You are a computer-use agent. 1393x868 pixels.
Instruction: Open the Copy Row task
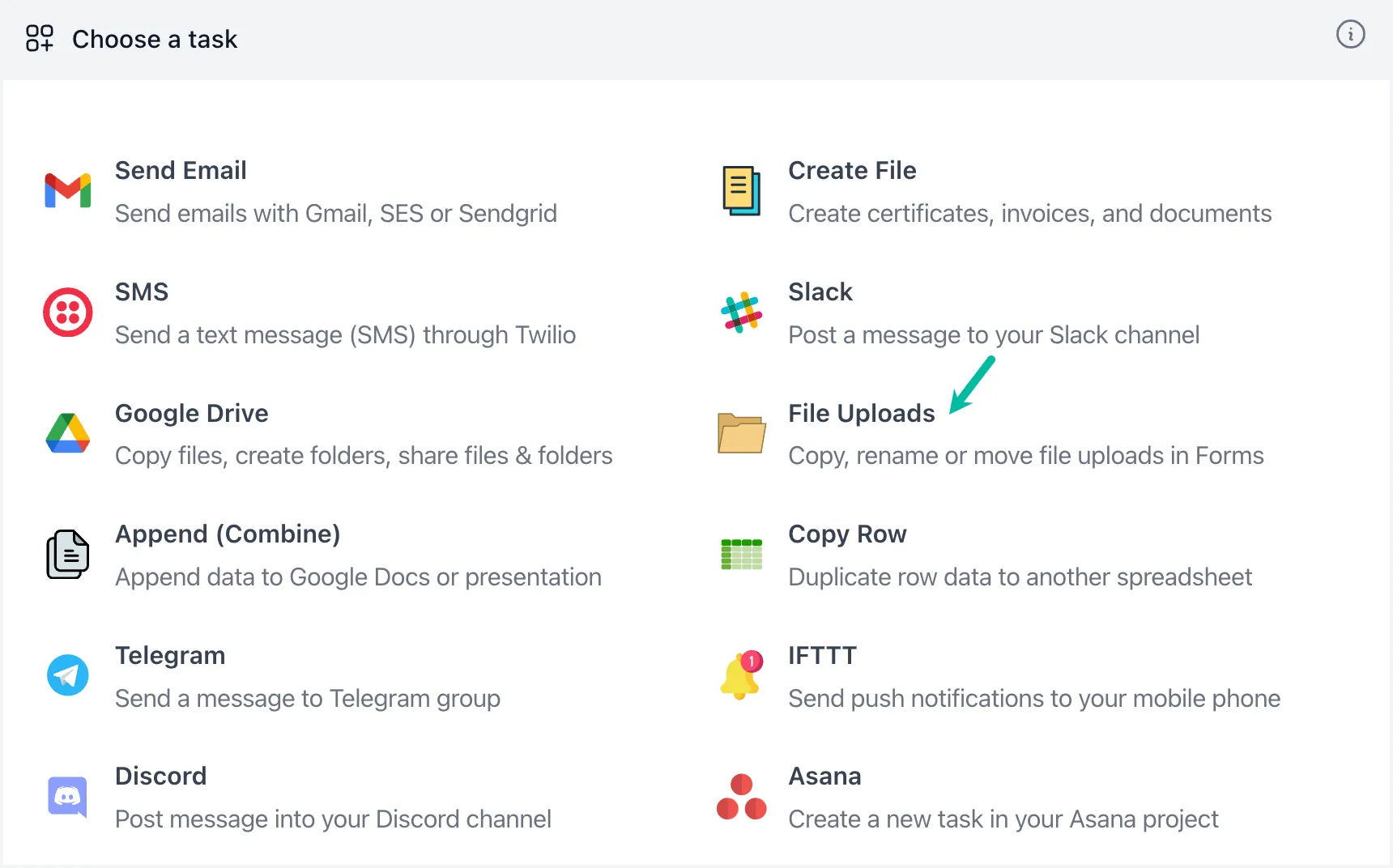click(x=847, y=534)
